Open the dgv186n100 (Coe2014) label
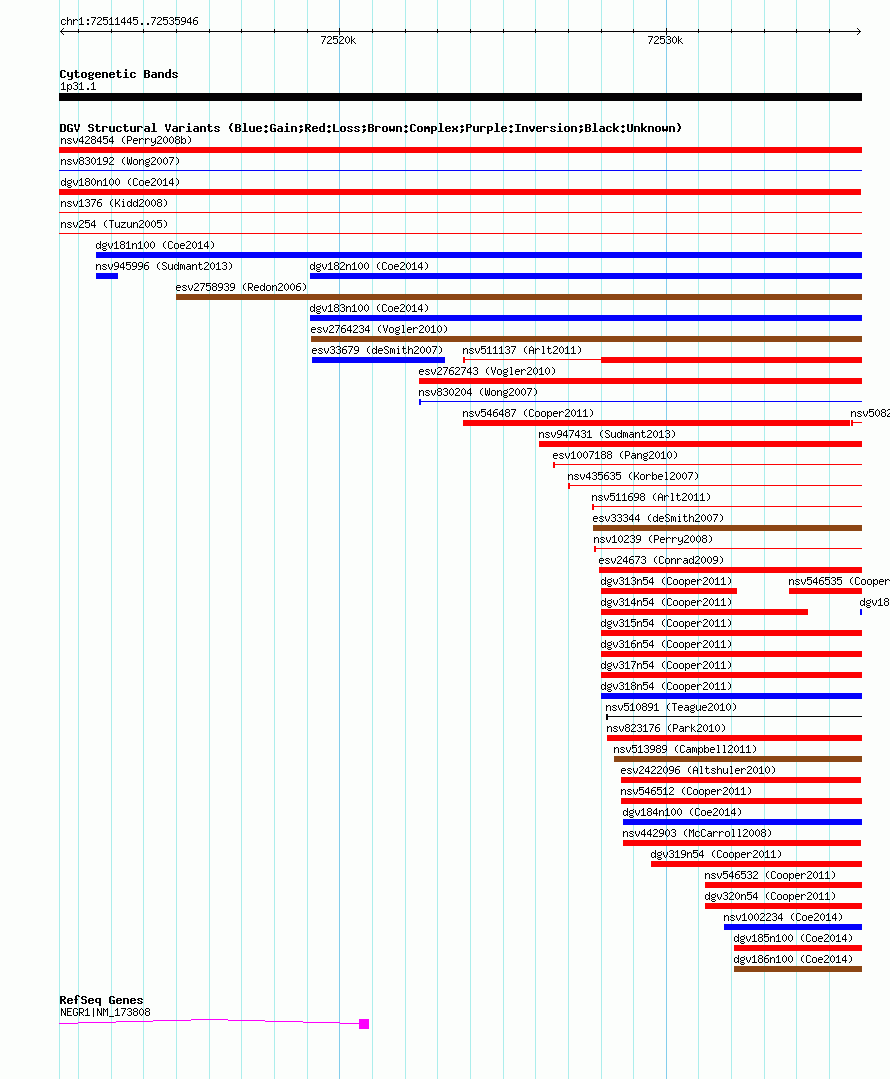This screenshot has height=1079, width=890. click(793, 959)
